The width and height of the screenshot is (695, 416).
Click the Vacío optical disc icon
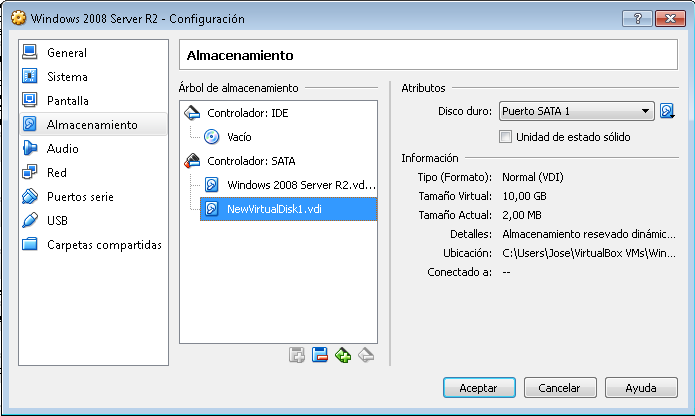point(211,137)
